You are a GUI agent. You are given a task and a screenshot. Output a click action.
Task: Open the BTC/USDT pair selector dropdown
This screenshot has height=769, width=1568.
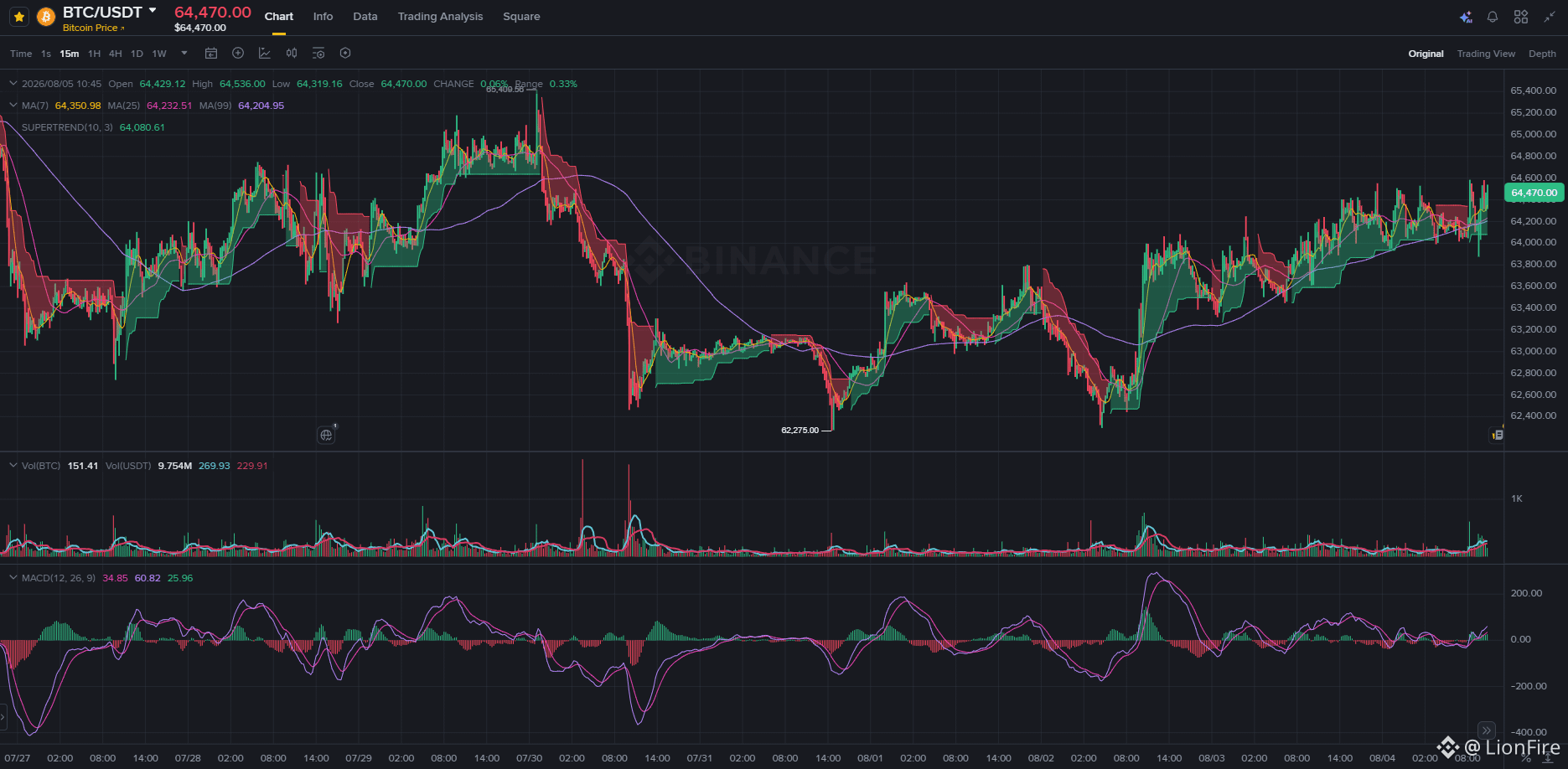(x=153, y=11)
